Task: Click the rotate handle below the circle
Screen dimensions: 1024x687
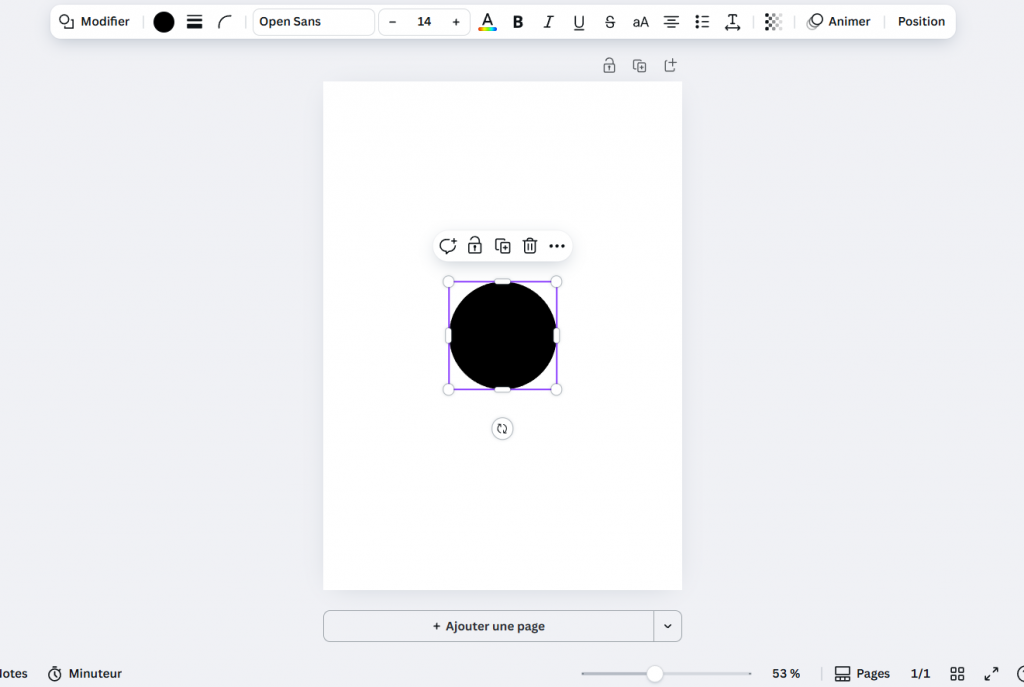Action: click(502, 429)
